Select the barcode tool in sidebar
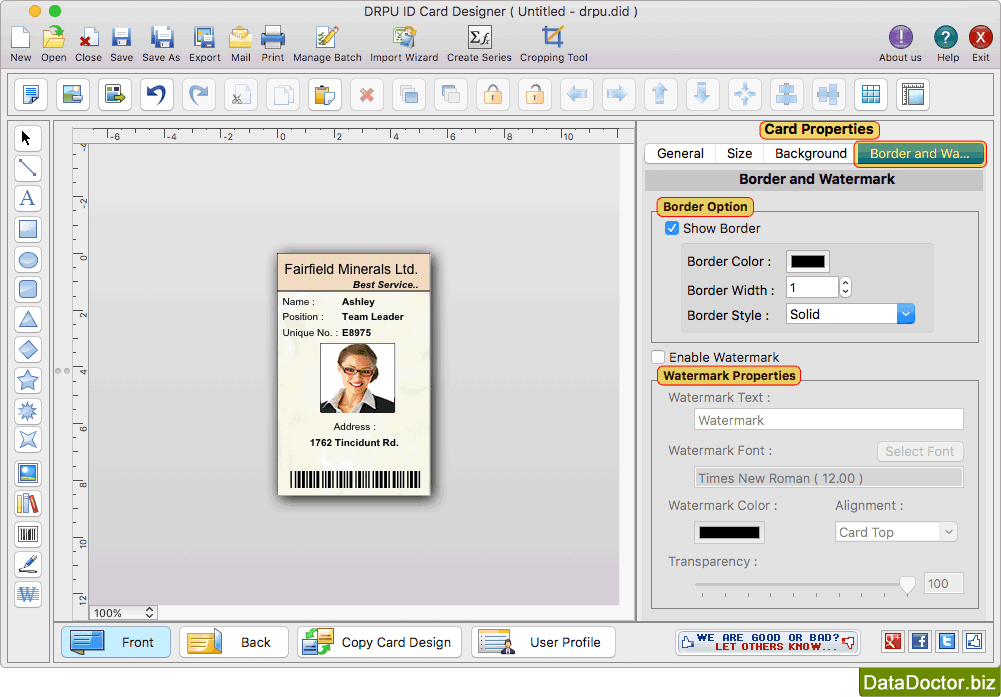Image resolution: width=1001 pixels, height=697 pixels. coord(28,534)
